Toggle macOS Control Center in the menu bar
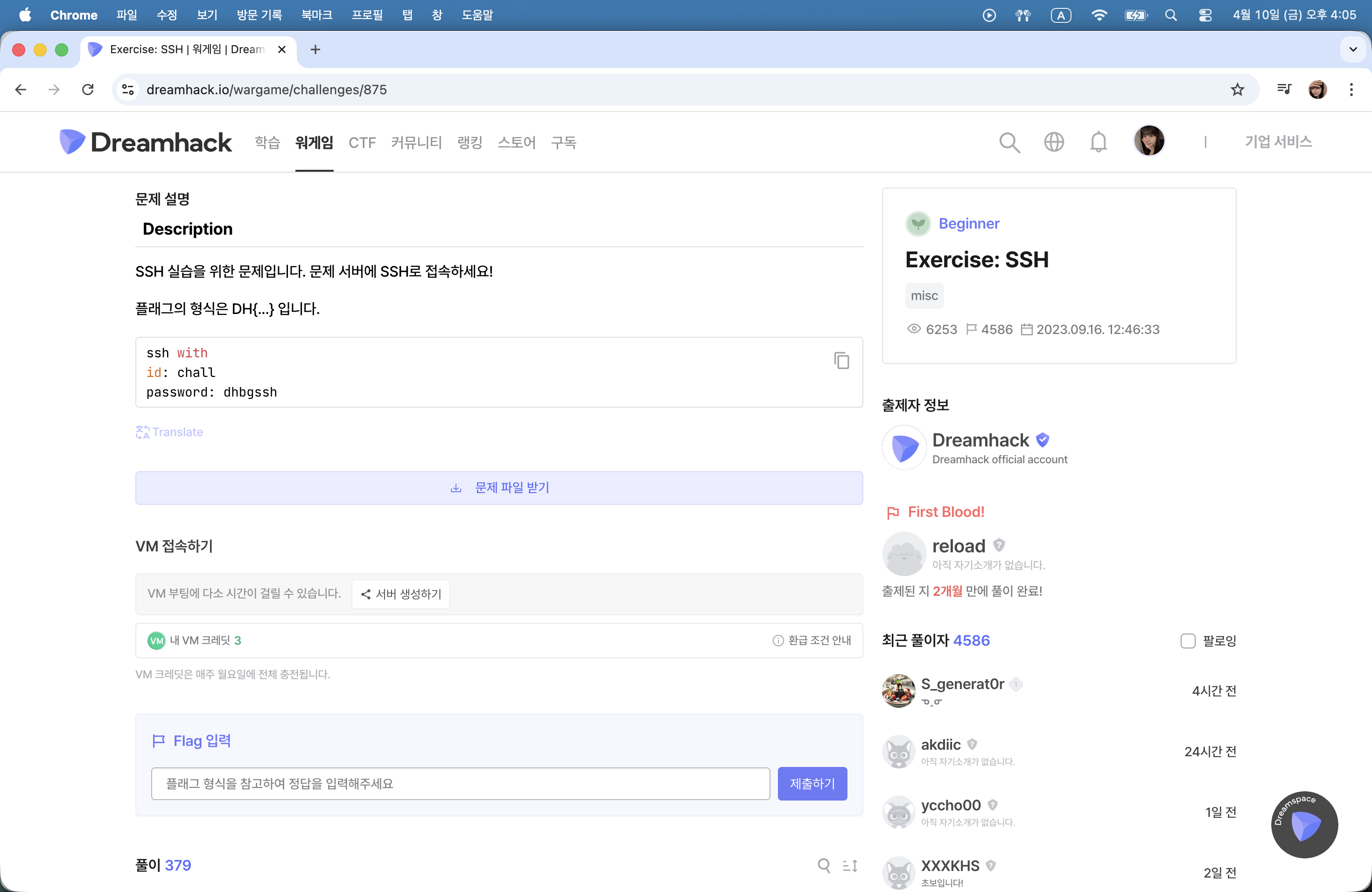This screenshot has height=892, width=1372. pyautogui.click(x=1205, y=15)
